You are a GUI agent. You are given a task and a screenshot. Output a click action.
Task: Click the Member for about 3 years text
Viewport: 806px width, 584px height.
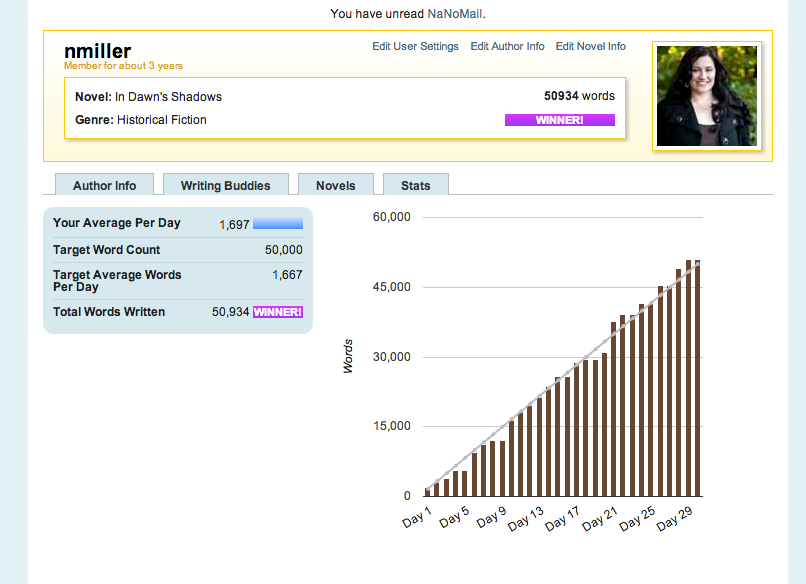point(123,66)
